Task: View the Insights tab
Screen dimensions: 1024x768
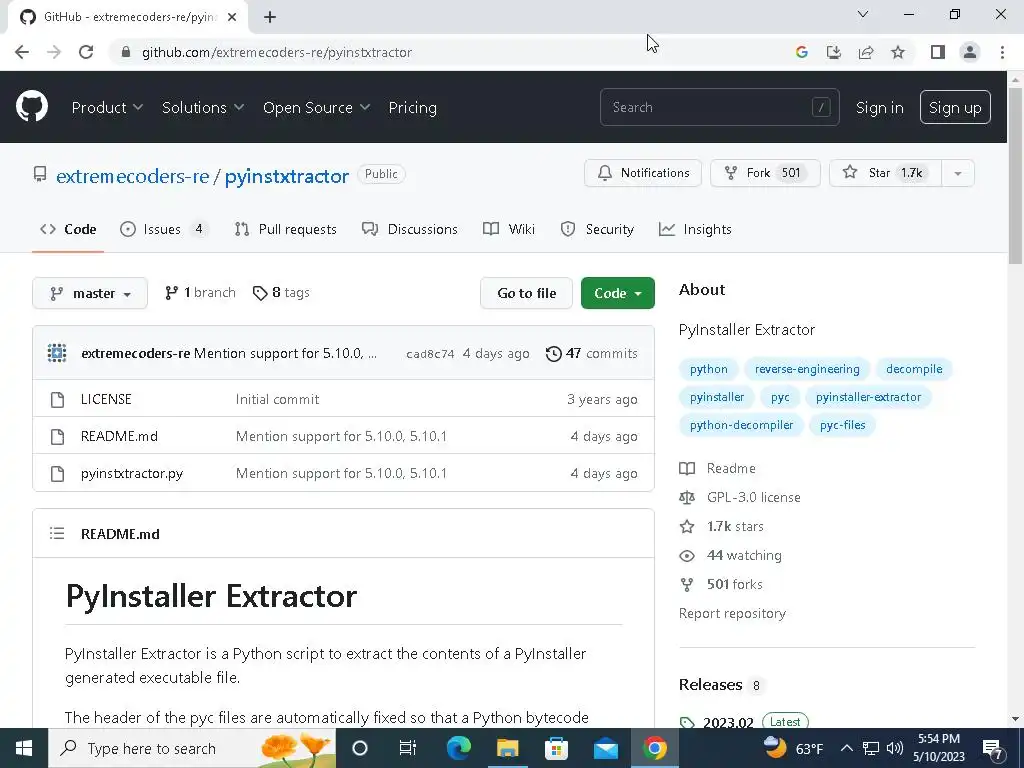Action: coord(695,229)
